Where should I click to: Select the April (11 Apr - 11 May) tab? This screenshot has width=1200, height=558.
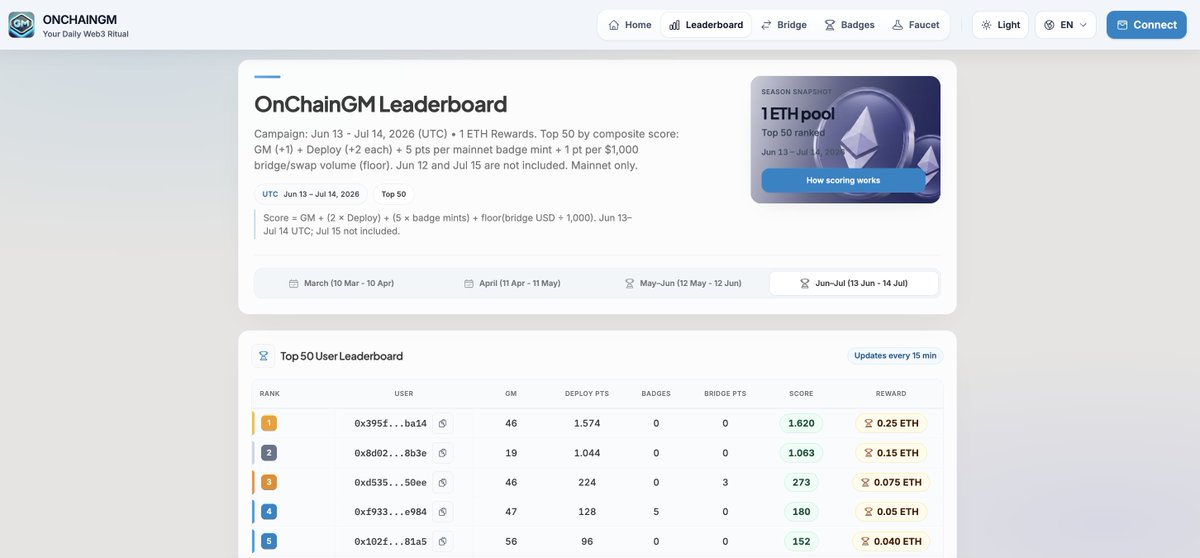(x=512, y=284)
